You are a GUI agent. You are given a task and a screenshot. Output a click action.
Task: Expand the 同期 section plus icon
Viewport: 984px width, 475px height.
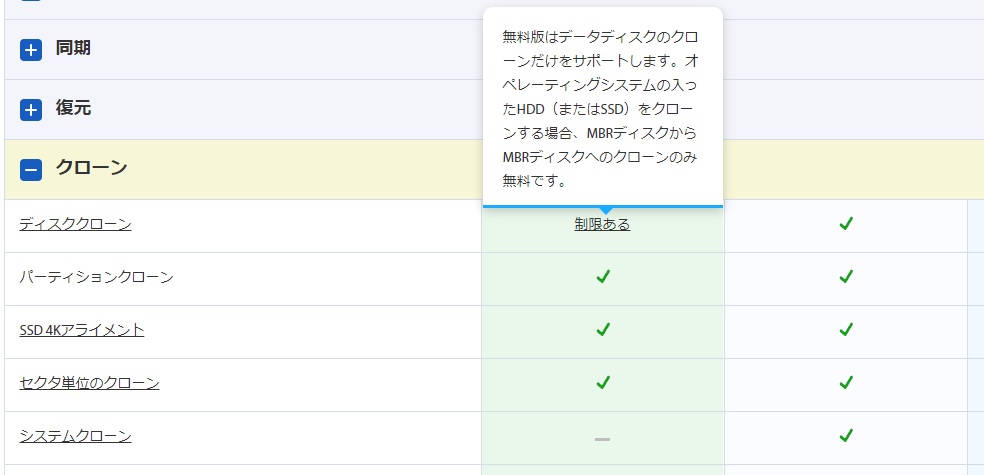pyautogui.click(x=31, y=50)
